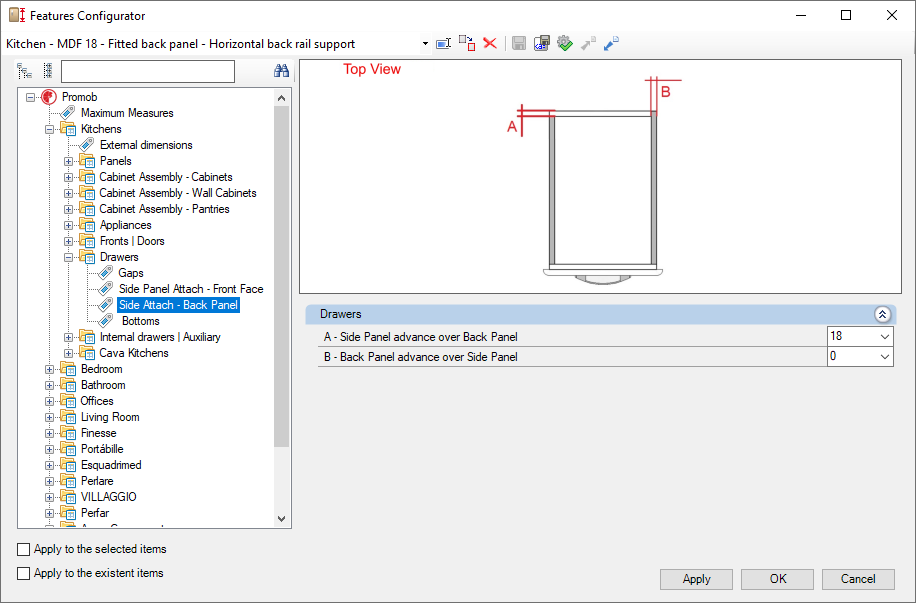
Task: Enable Apply to the existent items
Action: coord(23,573)
